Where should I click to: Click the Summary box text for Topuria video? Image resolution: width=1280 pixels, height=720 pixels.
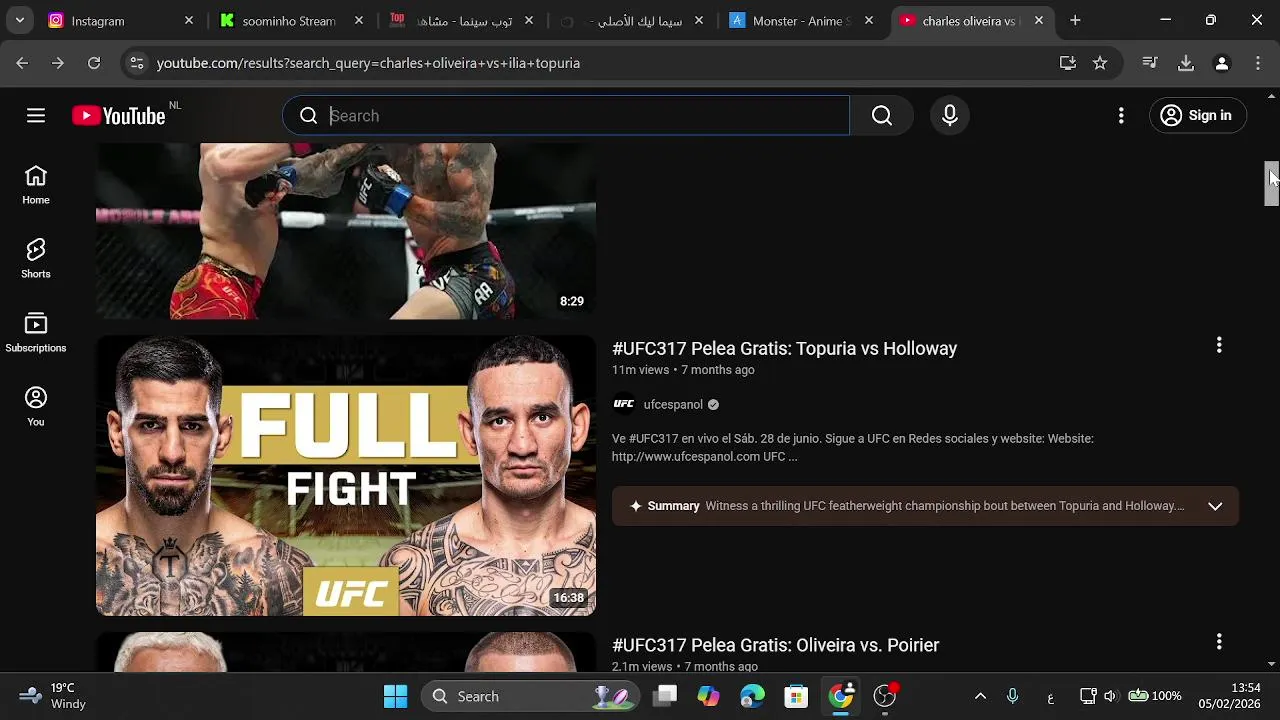pos(944,506)
